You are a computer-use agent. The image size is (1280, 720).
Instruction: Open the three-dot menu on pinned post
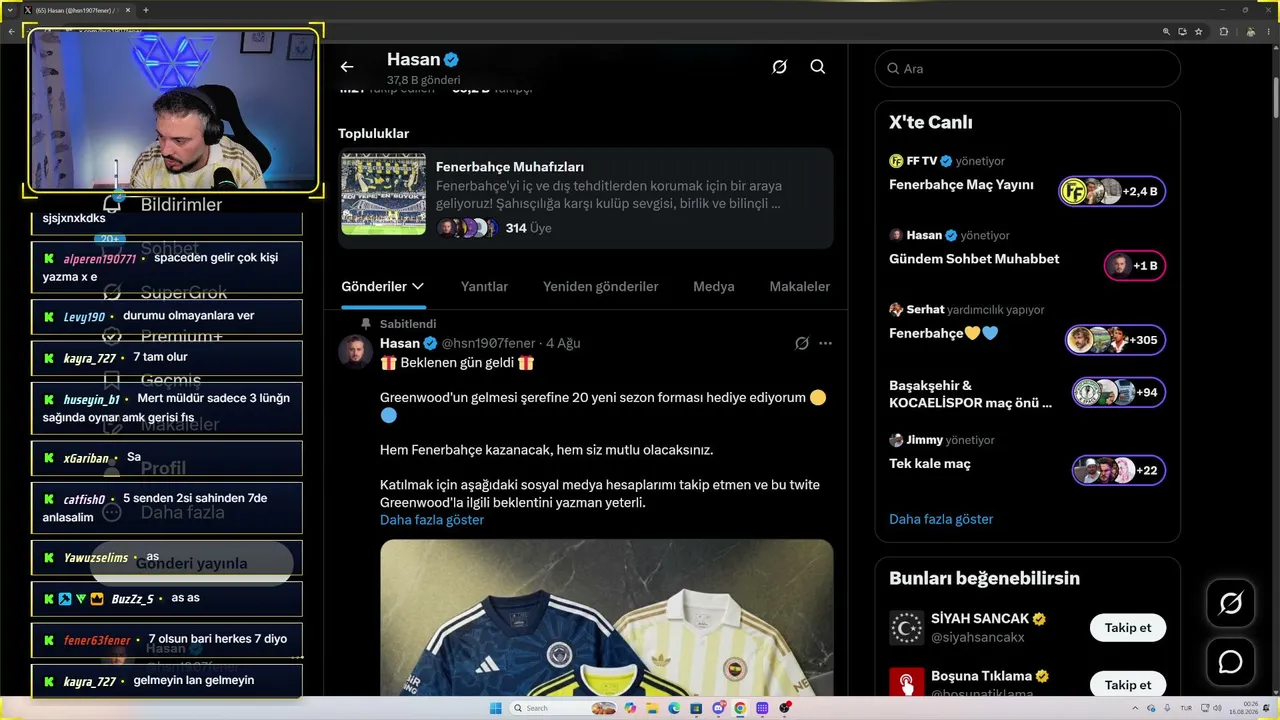tap(825, 343)
